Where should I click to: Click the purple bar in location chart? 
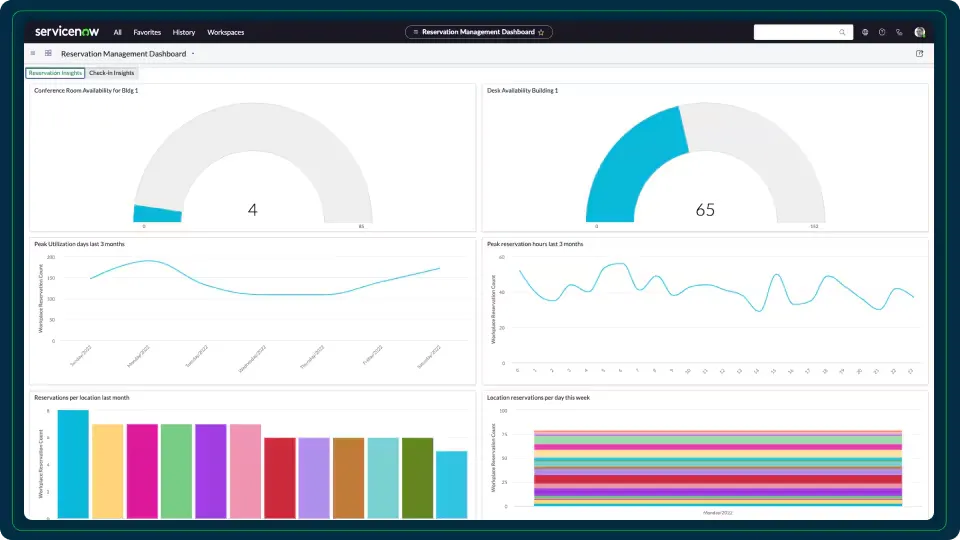211,471
